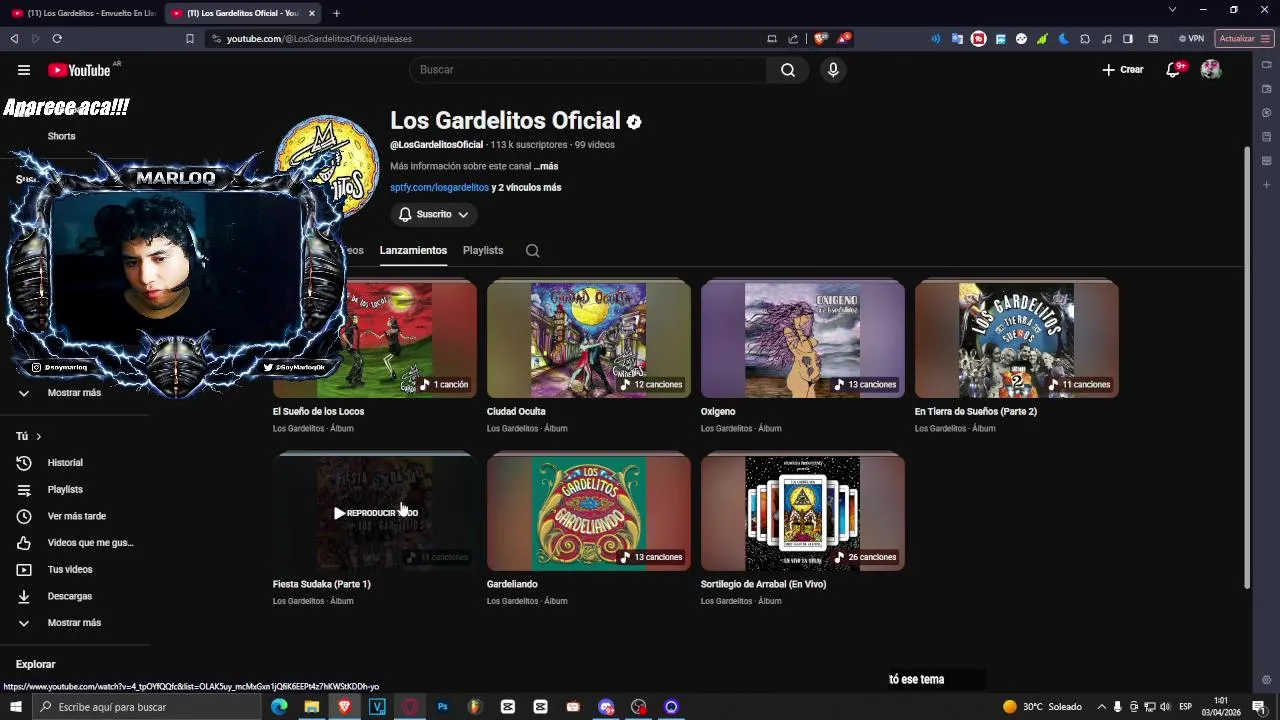Select the Lanzamientos channel tab
The height and width of the screenshot is (720, 1280).
[413, 251]
